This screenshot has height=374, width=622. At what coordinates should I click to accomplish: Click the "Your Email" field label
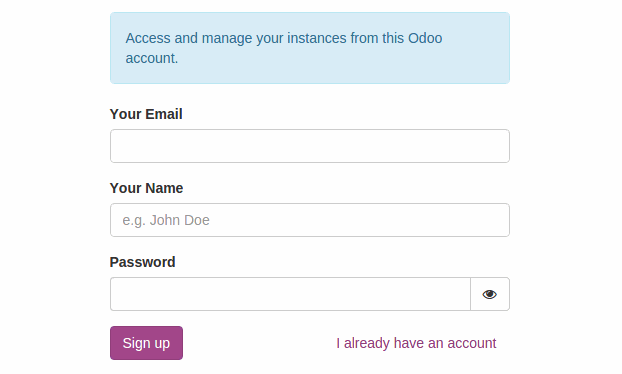[x=146, y=114]
